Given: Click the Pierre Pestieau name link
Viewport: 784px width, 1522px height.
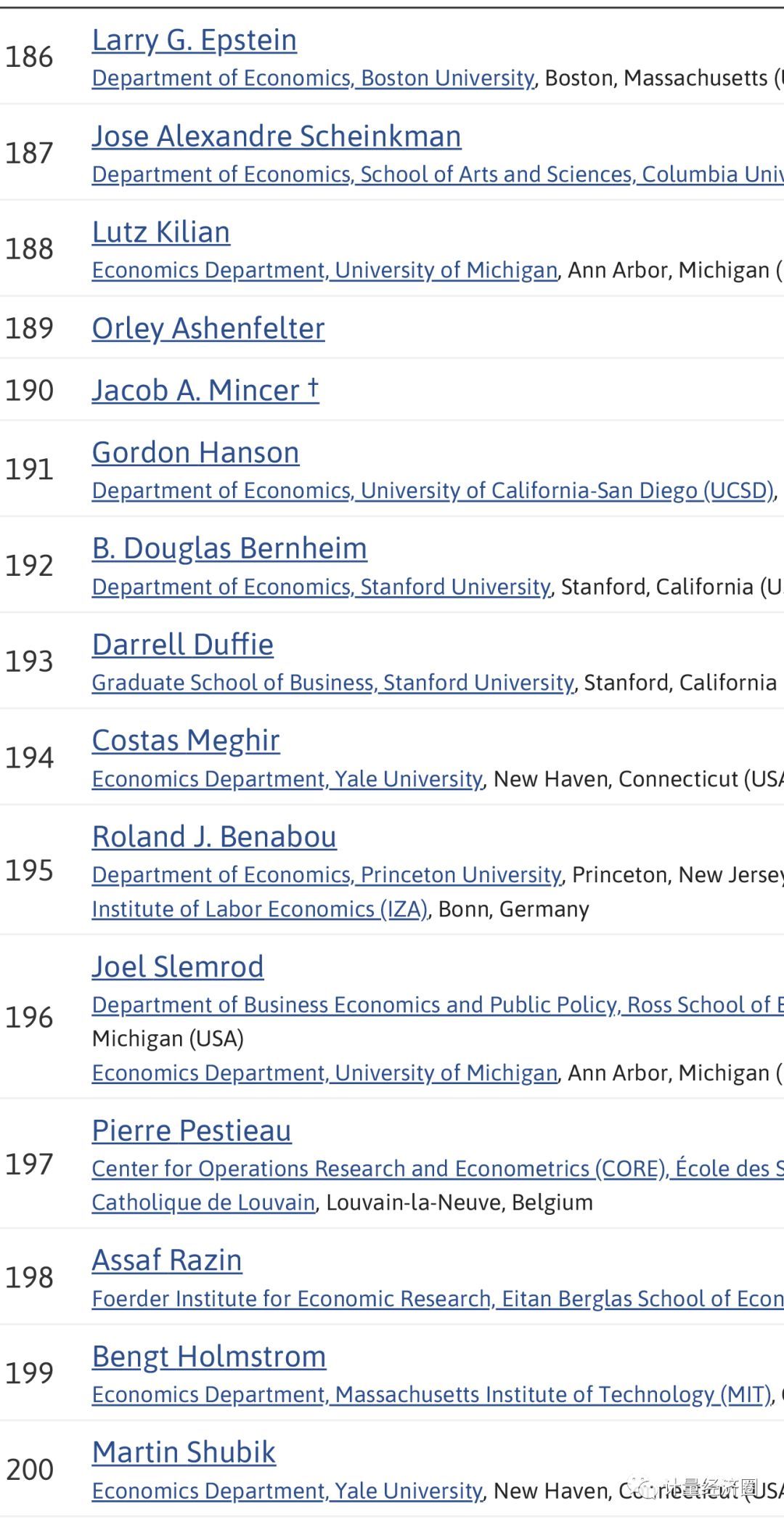Looking at the screenshot, I should click(x=191, y=1131).
